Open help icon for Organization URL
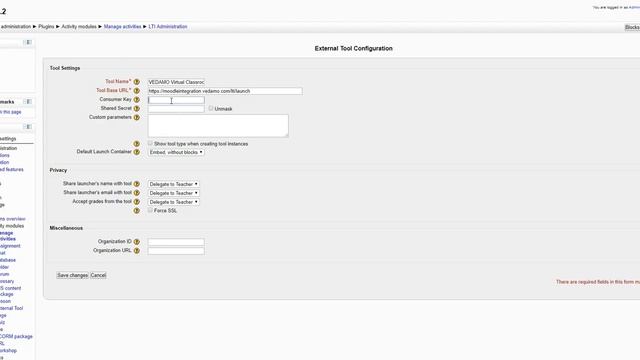The image size is (640, 360). tap(137, 251)
